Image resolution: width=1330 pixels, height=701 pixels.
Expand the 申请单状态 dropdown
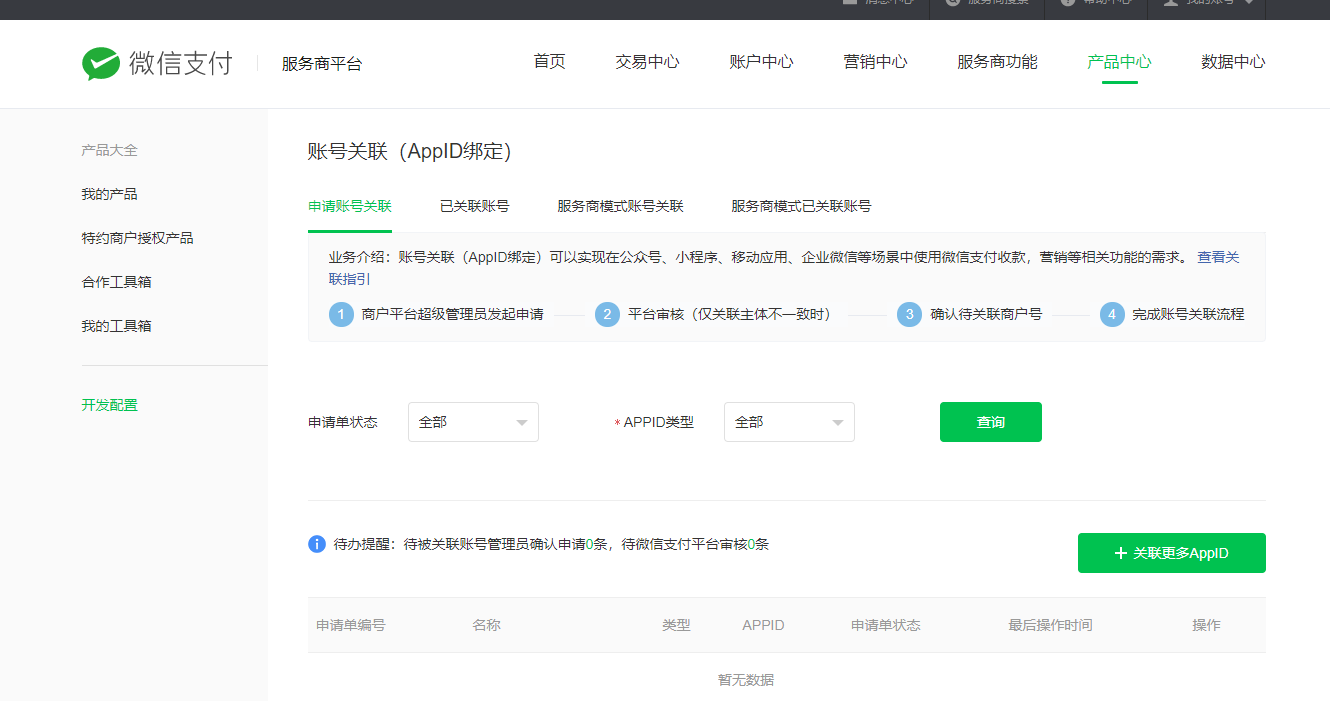(473, 422)
